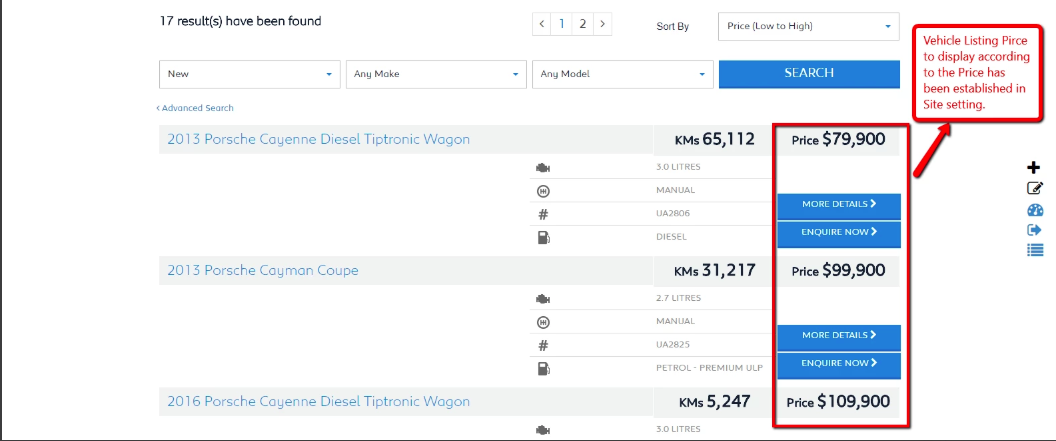Click hash stock number icon beside UA2806
This screenshot has width=1056, height=441.
coord(543,214)
